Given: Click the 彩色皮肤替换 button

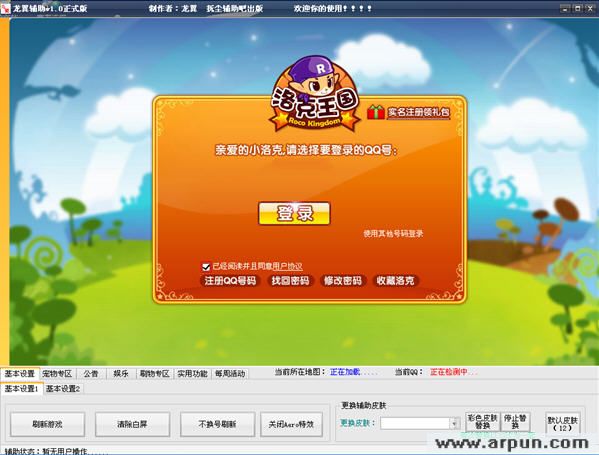Looking at the screenshot, I should 483,422.
